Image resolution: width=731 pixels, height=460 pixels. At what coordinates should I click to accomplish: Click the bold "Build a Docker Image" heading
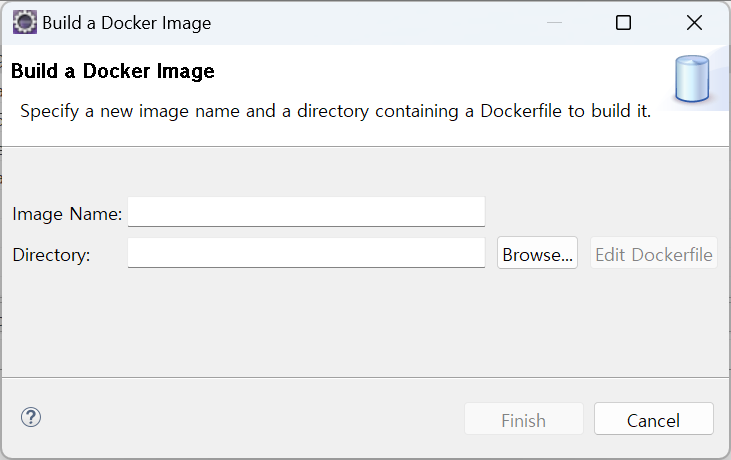(x=113, y=71)
